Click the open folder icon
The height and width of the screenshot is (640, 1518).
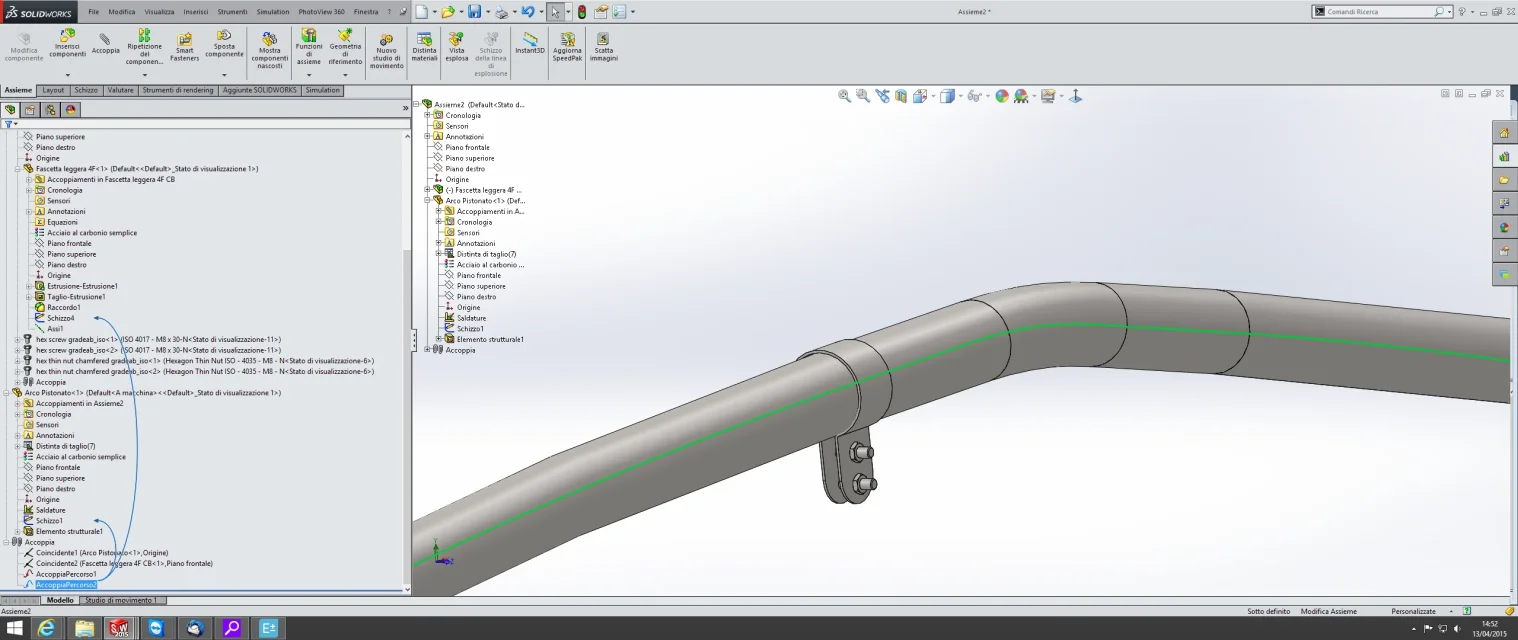tap(447, 12)
